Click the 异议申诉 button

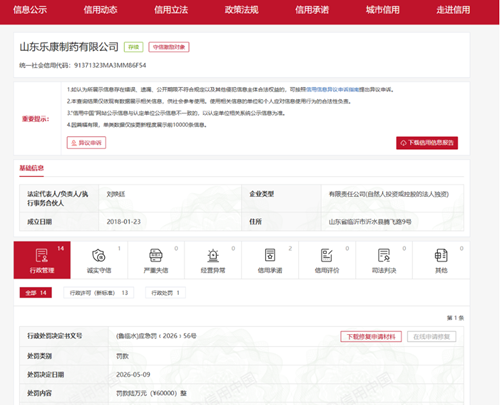[x=86, y=143]
